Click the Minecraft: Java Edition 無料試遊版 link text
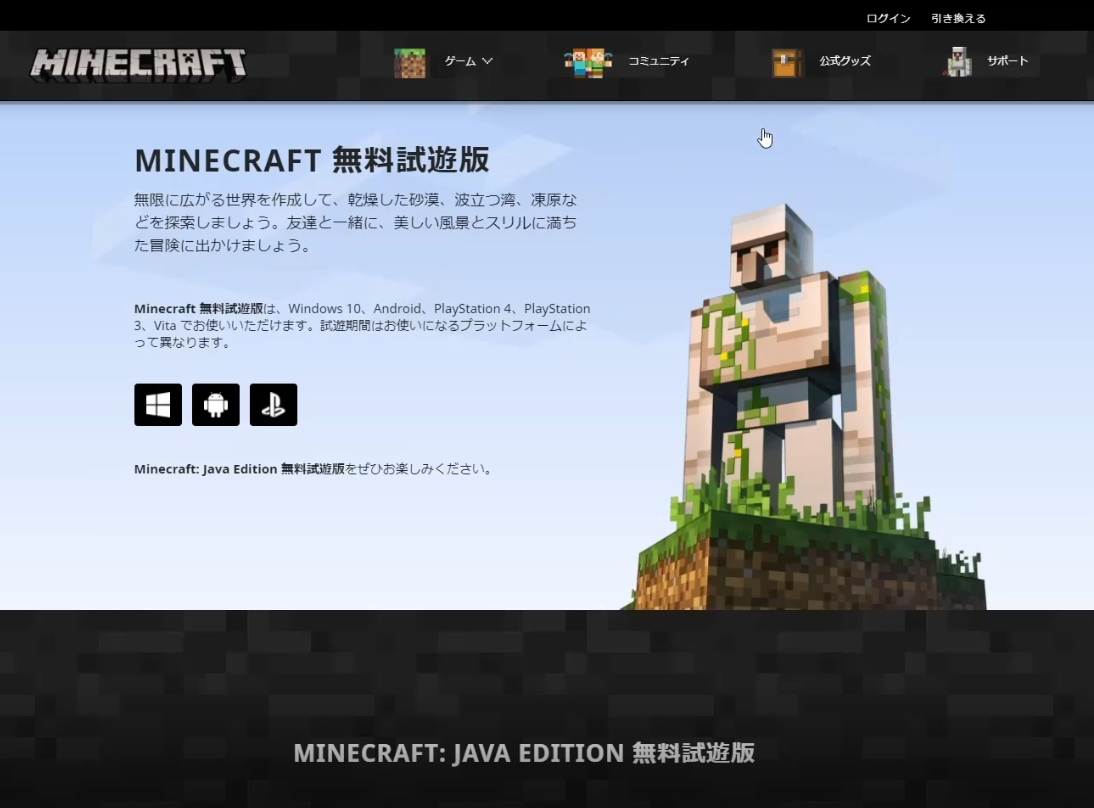 pyautogui.click(x=239, y=469)
